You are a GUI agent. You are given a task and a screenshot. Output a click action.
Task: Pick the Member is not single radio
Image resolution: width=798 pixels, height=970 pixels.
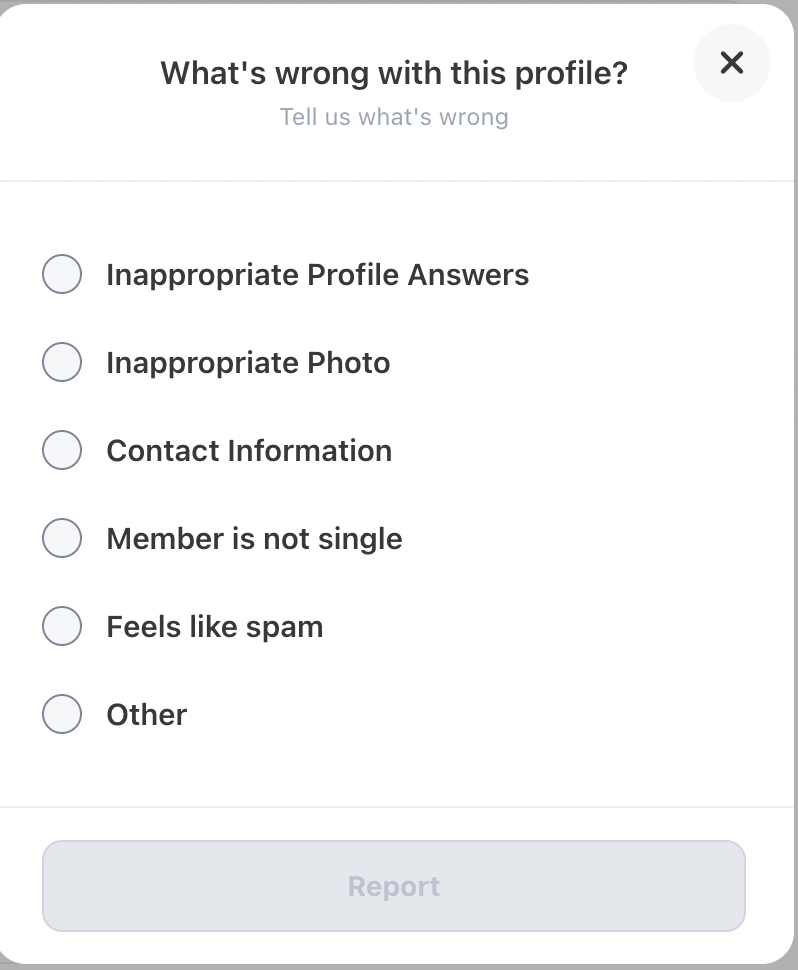pos(62,538)
